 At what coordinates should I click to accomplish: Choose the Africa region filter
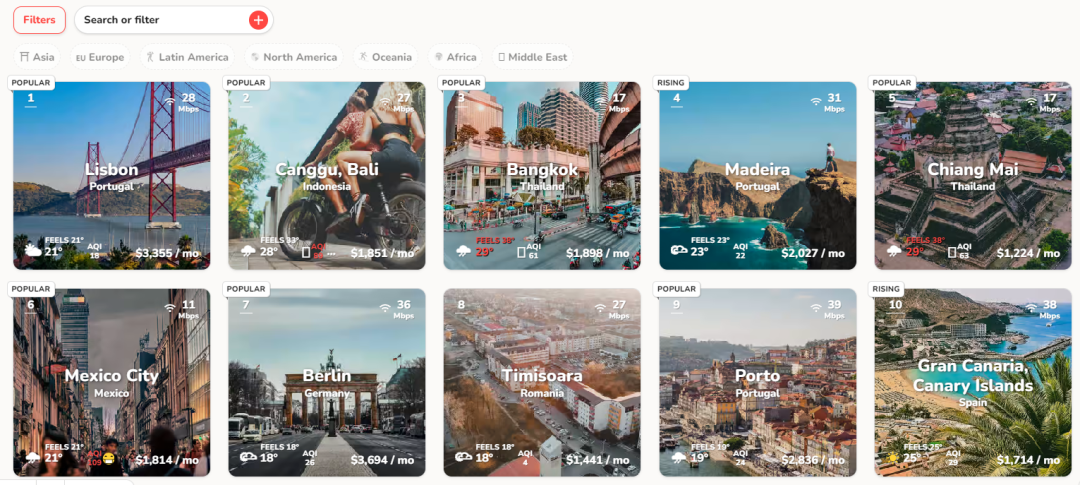coord(455,57)
